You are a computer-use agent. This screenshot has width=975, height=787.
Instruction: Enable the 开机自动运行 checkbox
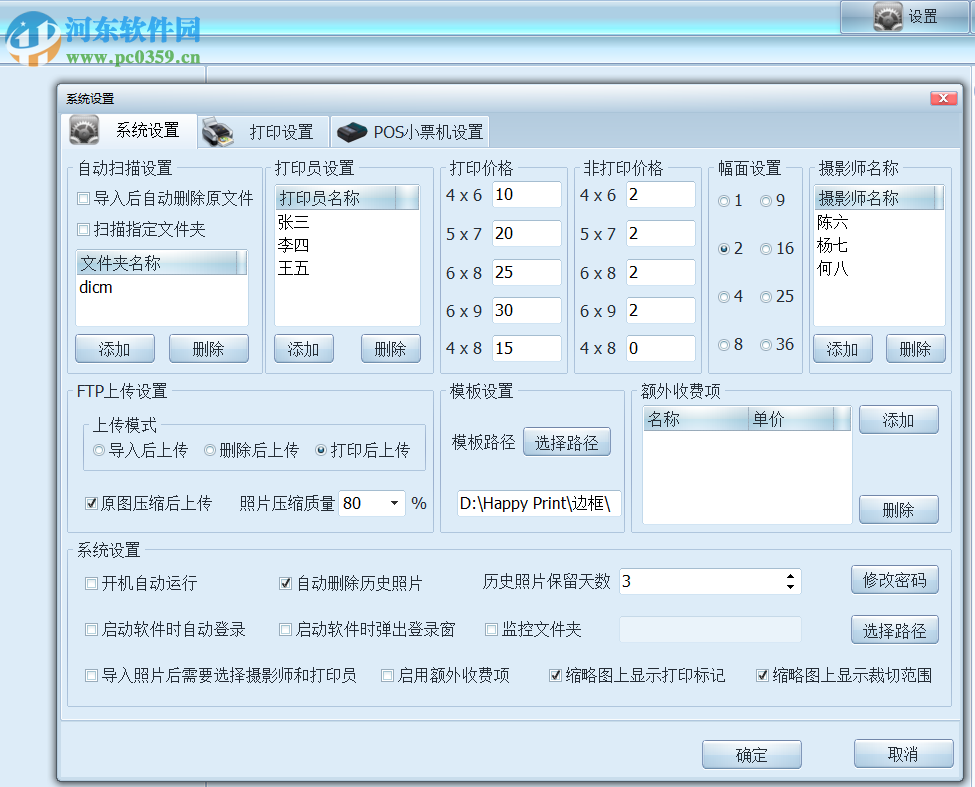(90, 582)
